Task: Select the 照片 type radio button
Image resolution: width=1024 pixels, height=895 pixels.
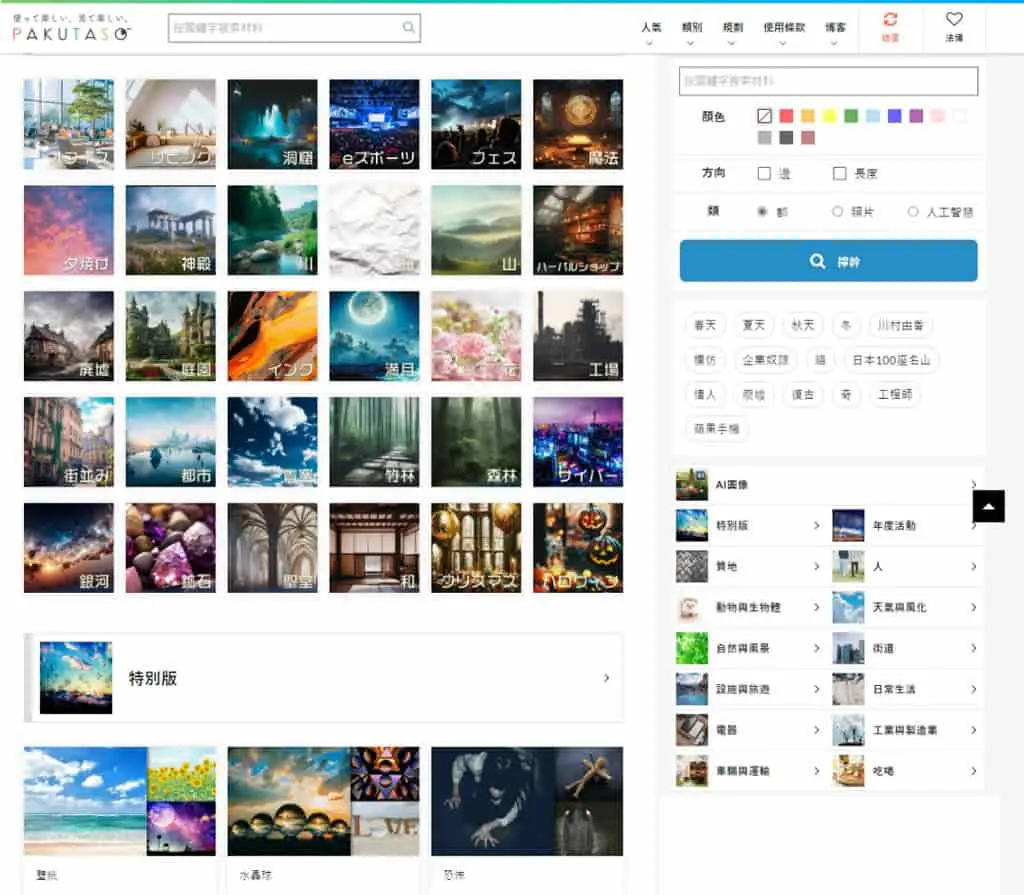Action: coord(837,212)
